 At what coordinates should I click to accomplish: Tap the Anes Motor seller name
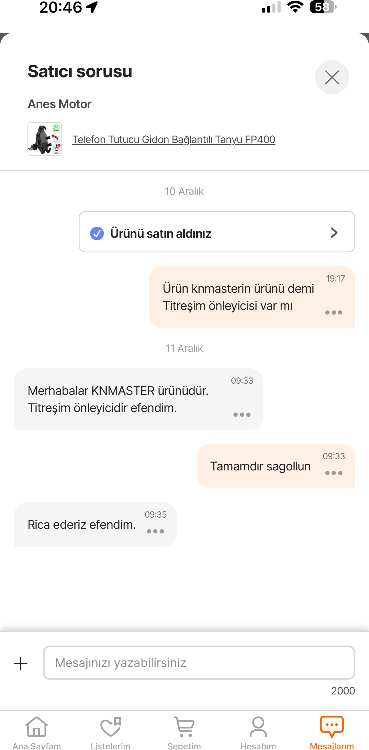point(59,104)
